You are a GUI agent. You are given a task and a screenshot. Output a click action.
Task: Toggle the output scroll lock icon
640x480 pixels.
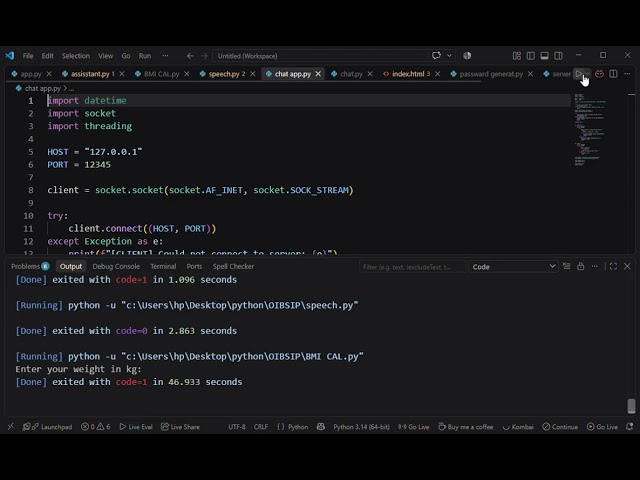coord(580,266)
